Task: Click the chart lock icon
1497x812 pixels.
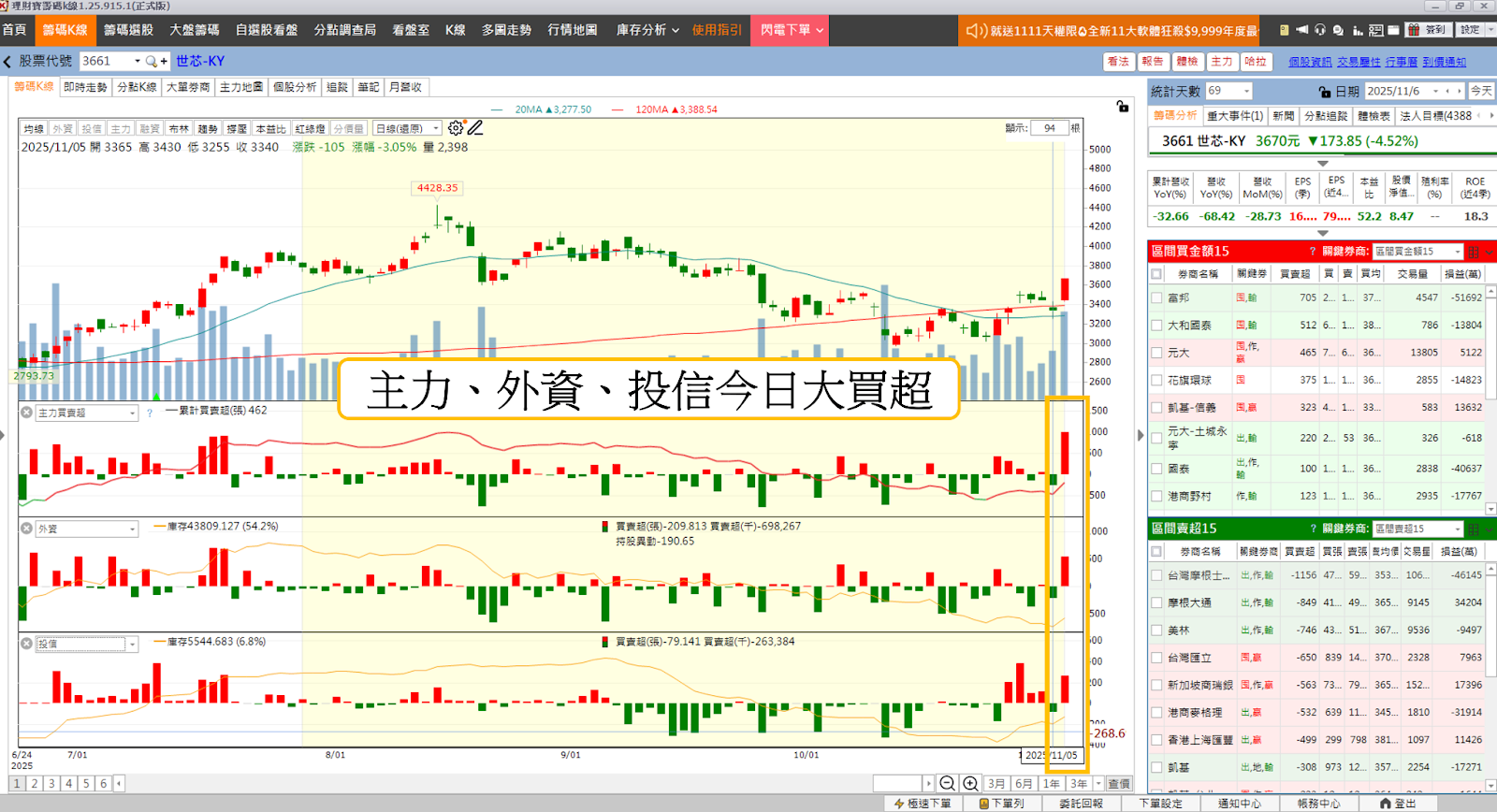Action: 1122,107
